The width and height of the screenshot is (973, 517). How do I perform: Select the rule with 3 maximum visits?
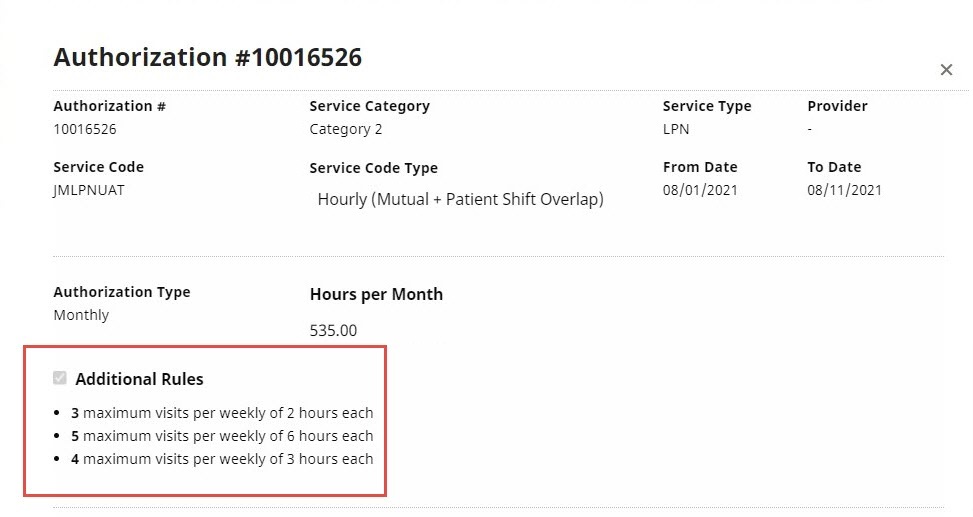tap(222, 413)
